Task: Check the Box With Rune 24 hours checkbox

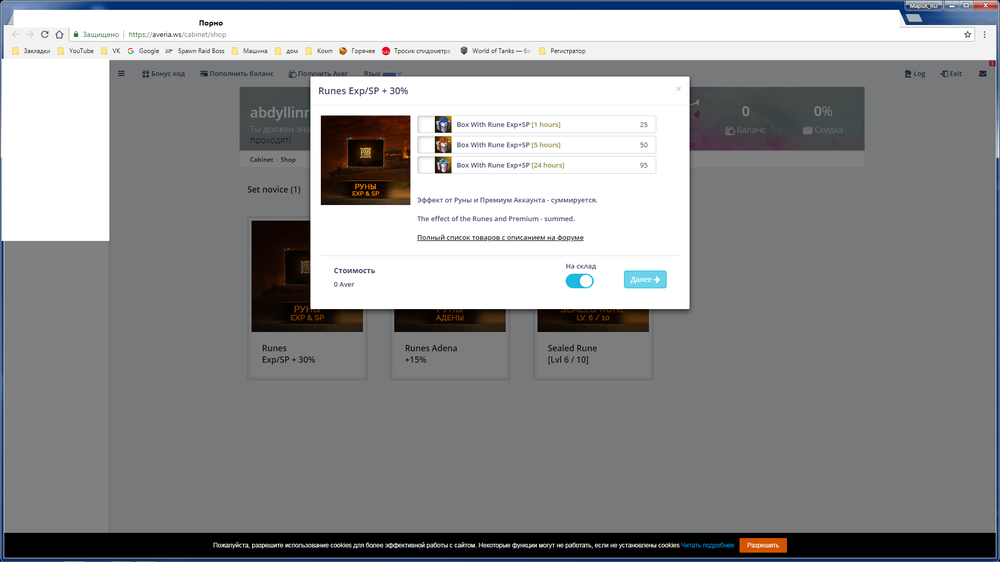Action: click(x=426, y=165)
